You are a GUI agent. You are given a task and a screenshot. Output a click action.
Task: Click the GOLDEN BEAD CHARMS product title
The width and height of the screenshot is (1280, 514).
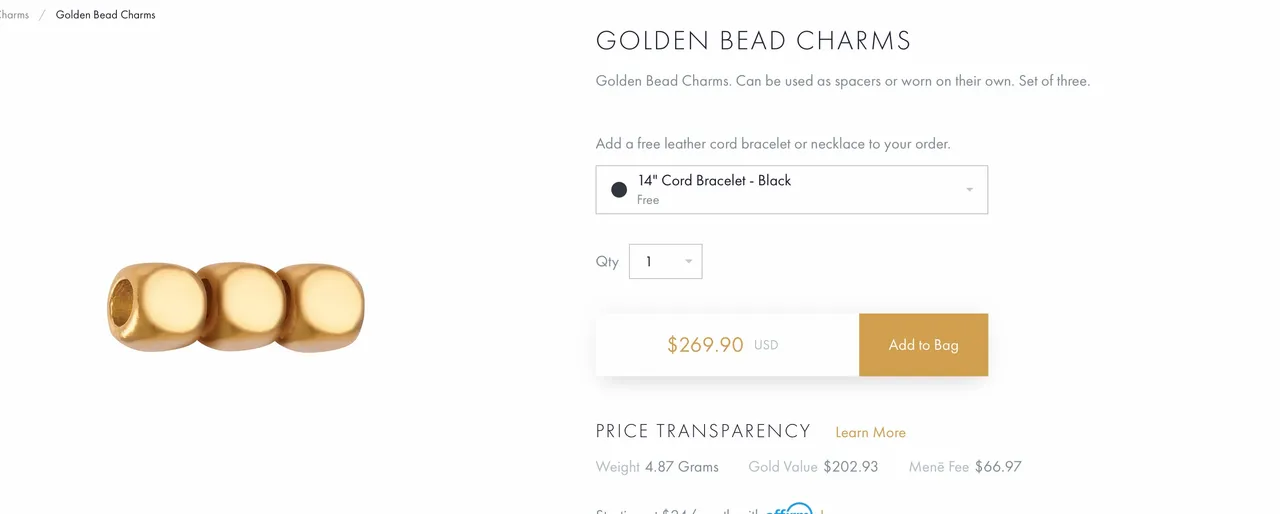(x=754, y=41)
